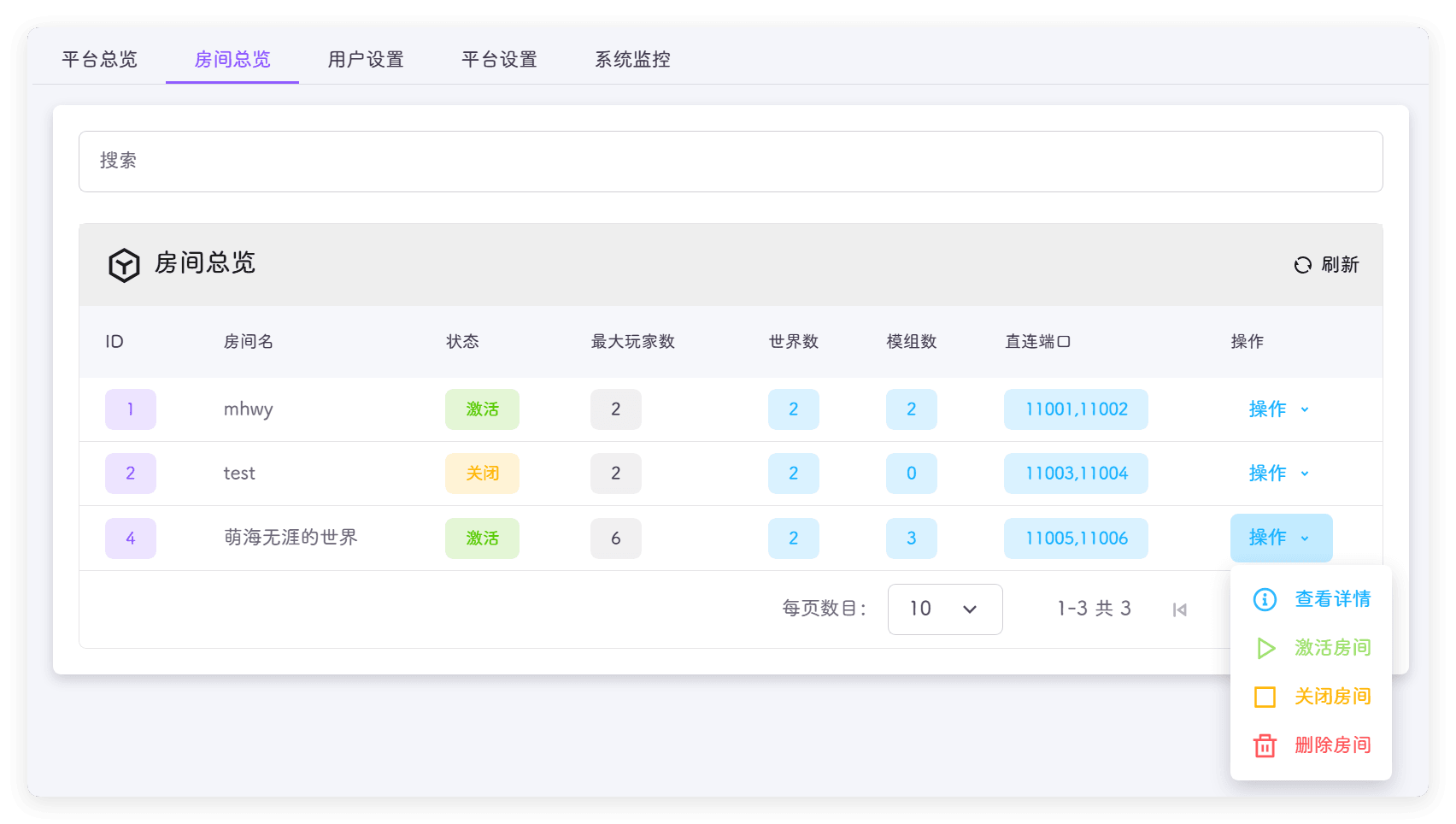
Task: Open 操作 dropdown for room test
Action: pyautogui.click(x=1279, y=474)
